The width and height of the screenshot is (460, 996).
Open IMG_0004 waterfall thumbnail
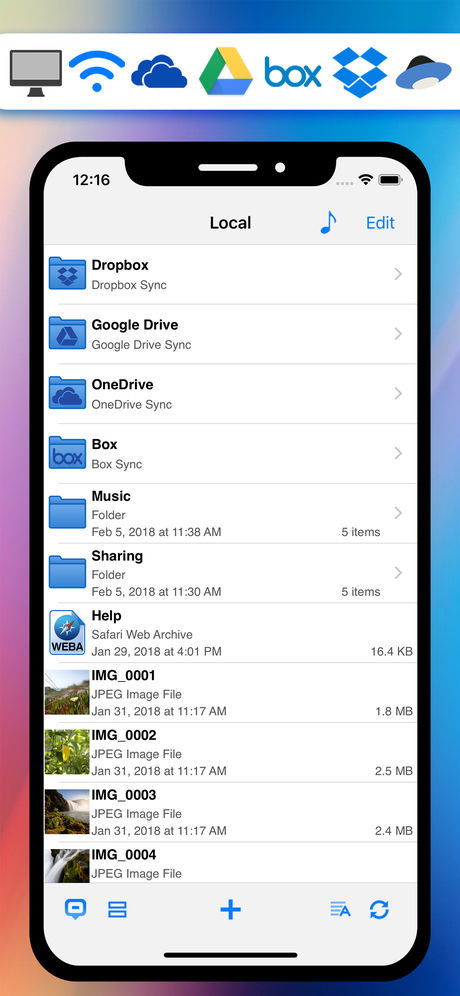click(67, 865)
